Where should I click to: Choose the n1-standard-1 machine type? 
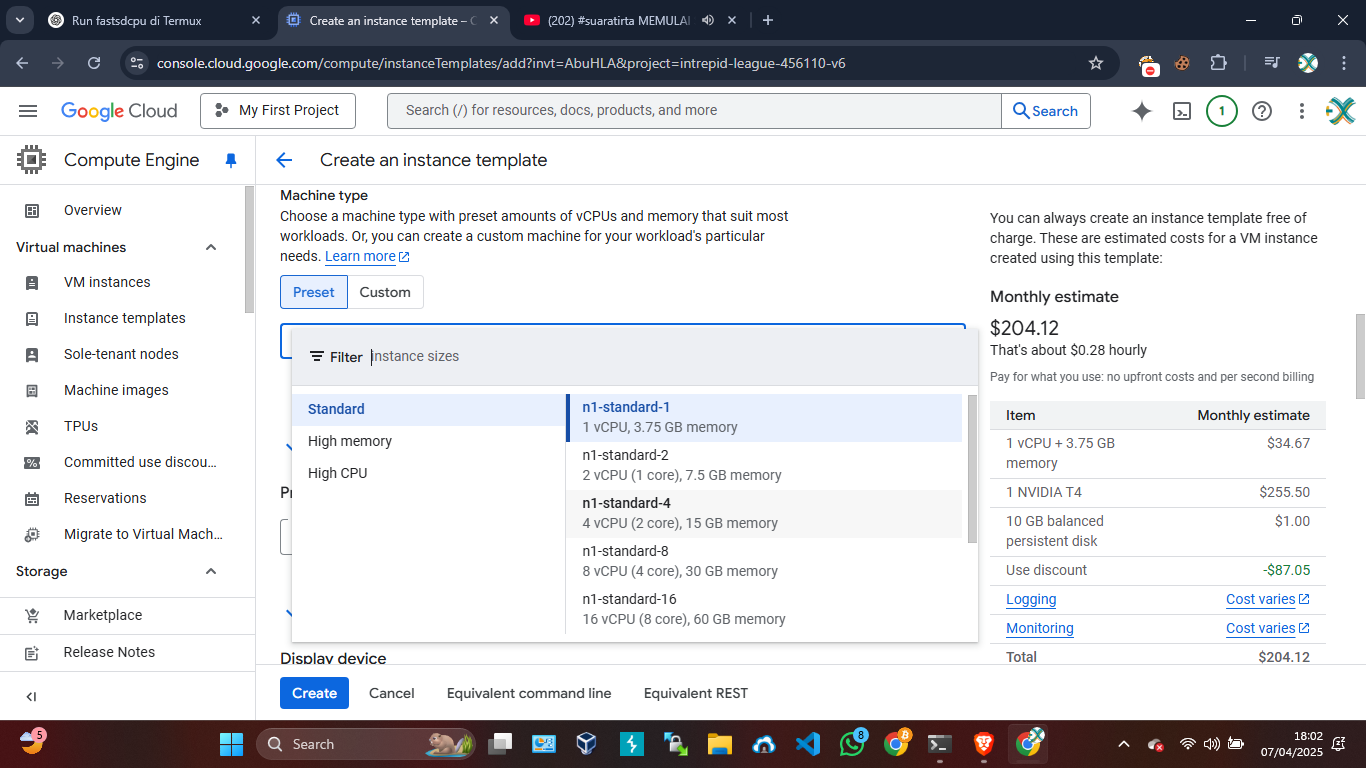click(x=764, y=417)
